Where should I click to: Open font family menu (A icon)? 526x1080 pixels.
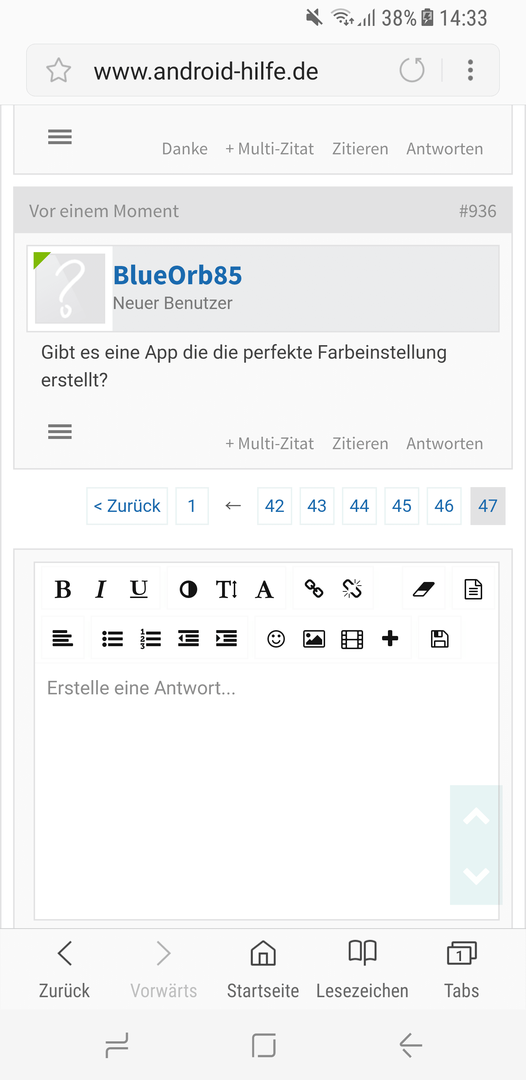[x=264, y=589]
